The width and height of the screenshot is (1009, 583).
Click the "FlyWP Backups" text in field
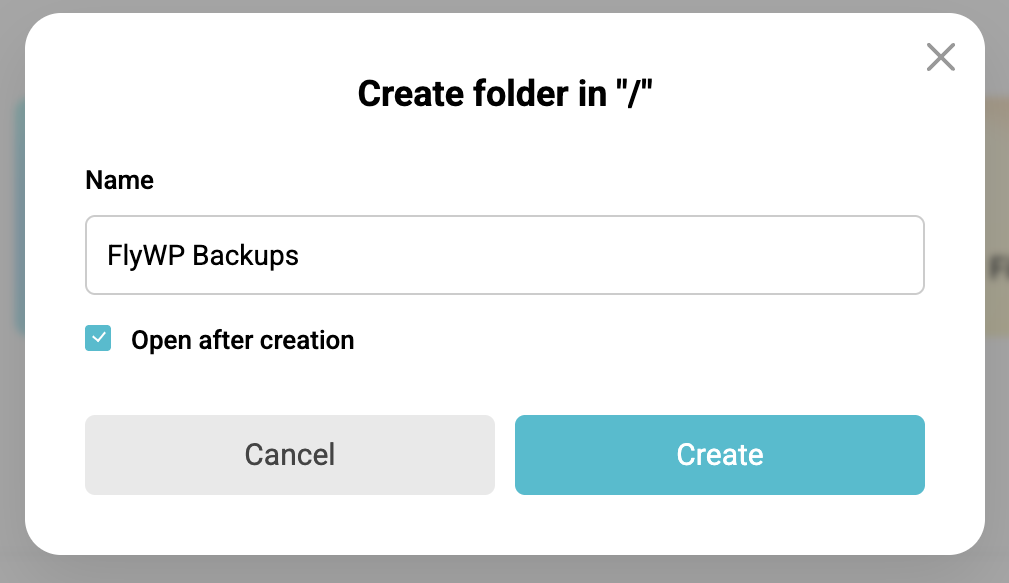(203, 256)
